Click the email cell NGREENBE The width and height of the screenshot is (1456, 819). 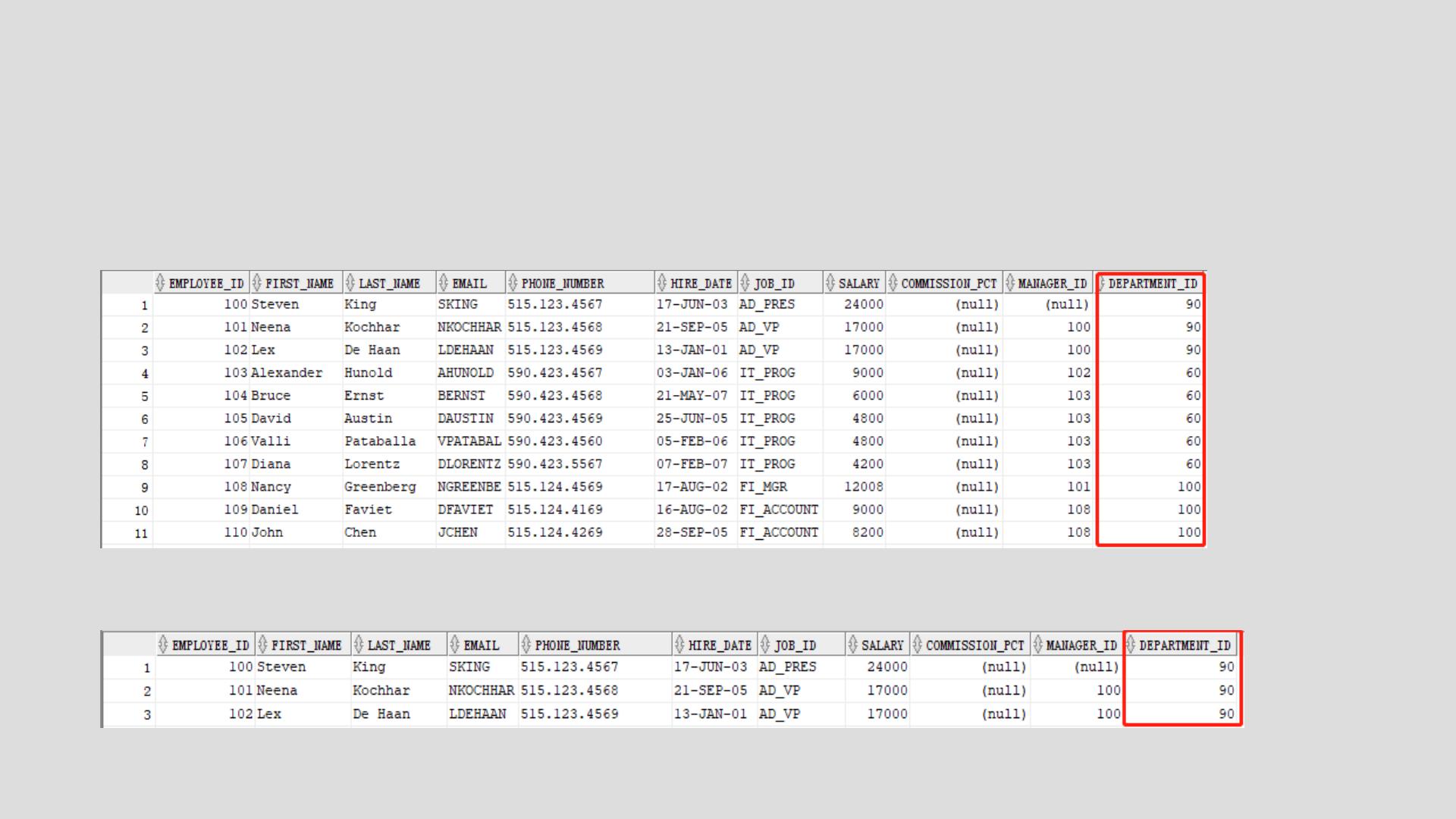tap(469, 486)
